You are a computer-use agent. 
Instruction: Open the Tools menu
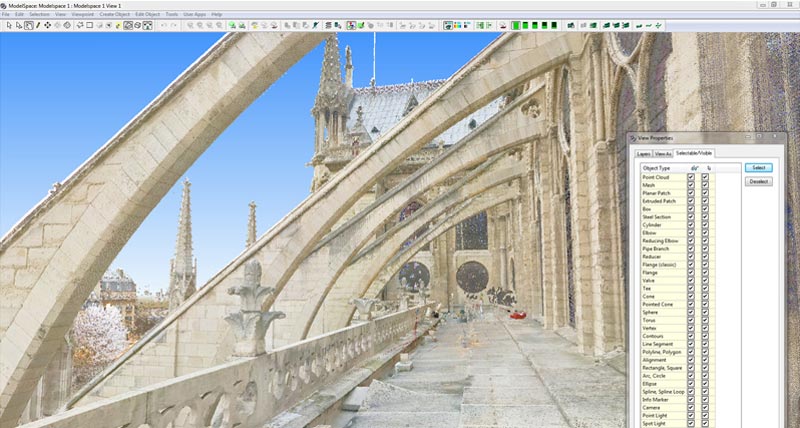coord(171,15)
